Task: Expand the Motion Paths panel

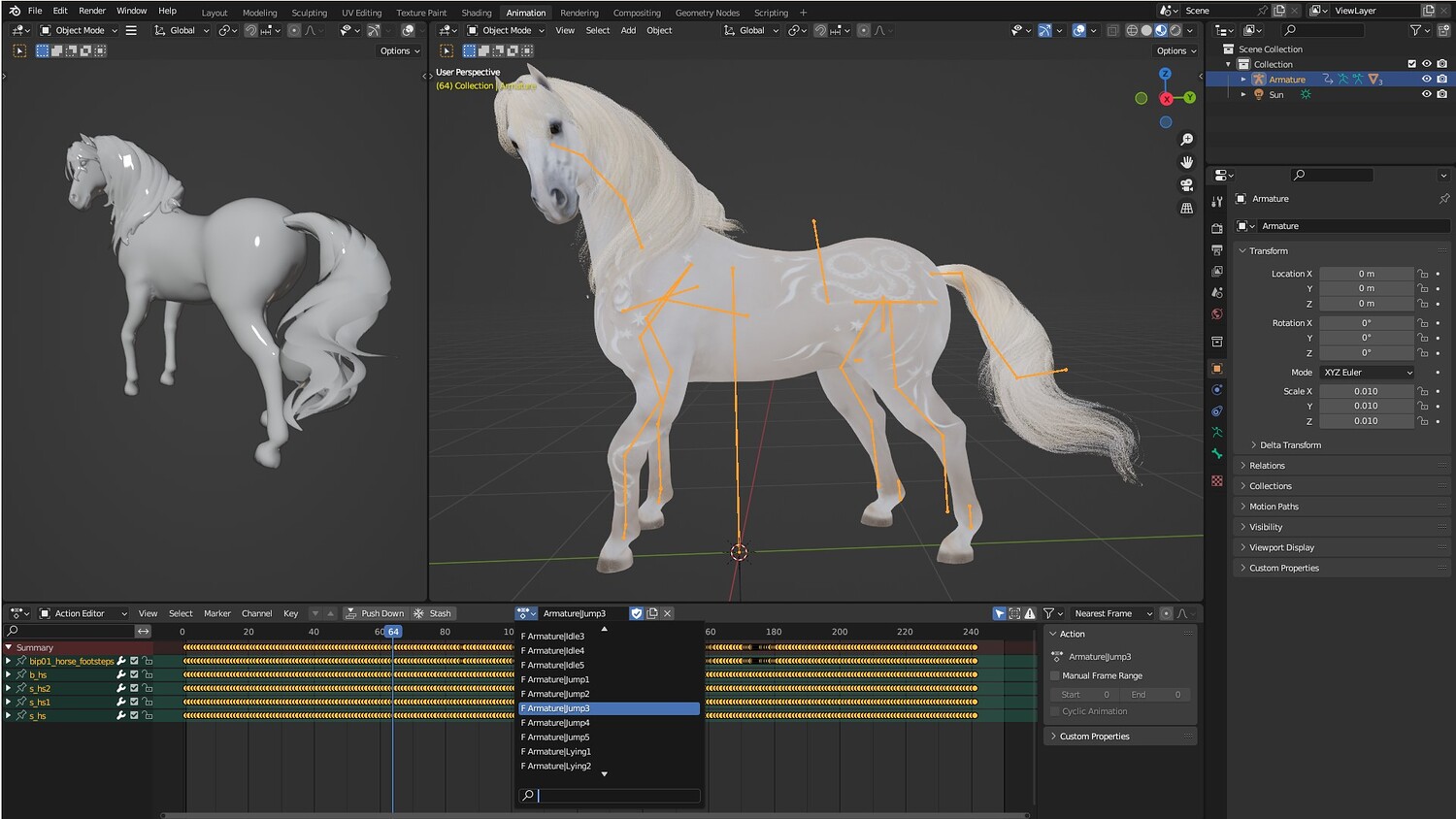Action: [1274, 507]
